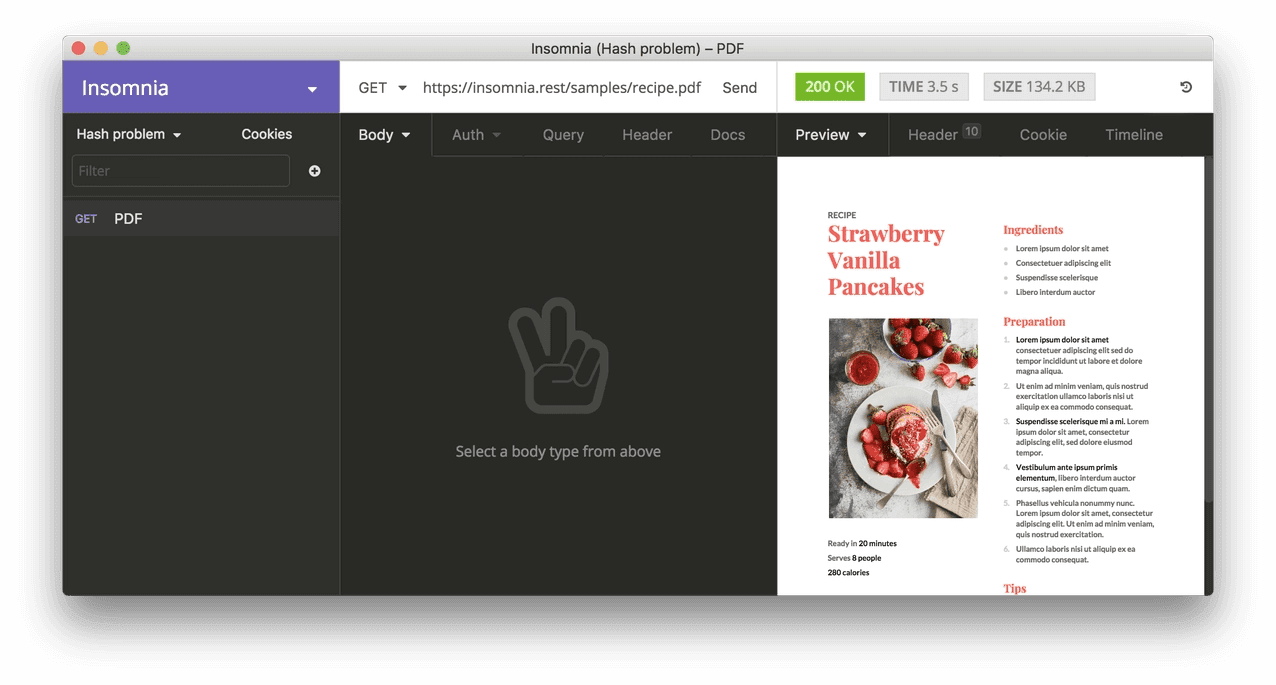View the Timeline tab
The height and width of the screenshot is (685, 1276).
coord(1133,135)
